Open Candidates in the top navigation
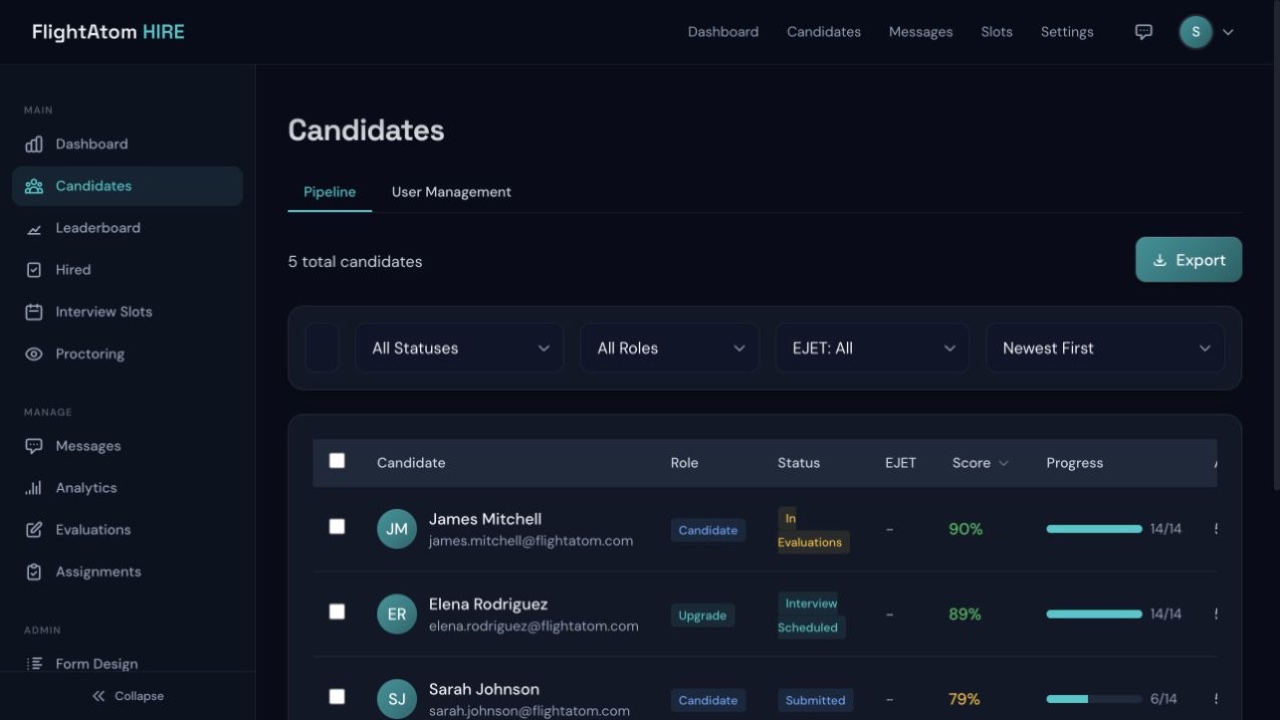The height and width of the screenshot is (720, 1280). pyautogui.click(x=824, y=32)
